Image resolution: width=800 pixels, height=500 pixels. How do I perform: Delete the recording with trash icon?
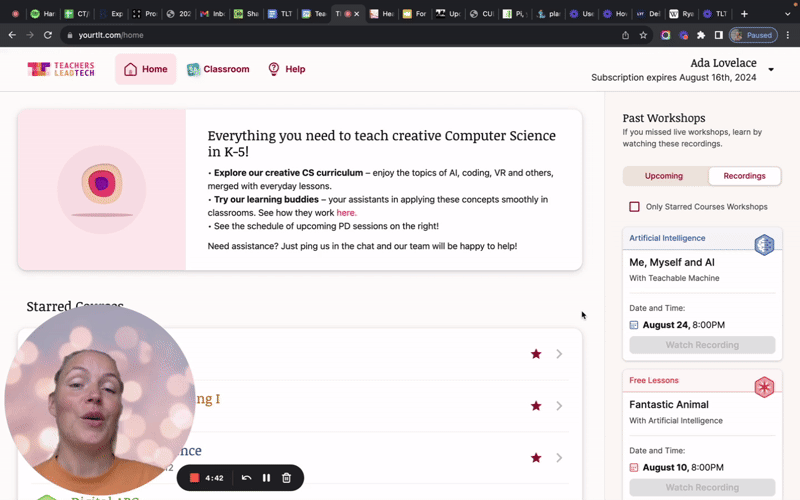(x=287, y=478)
